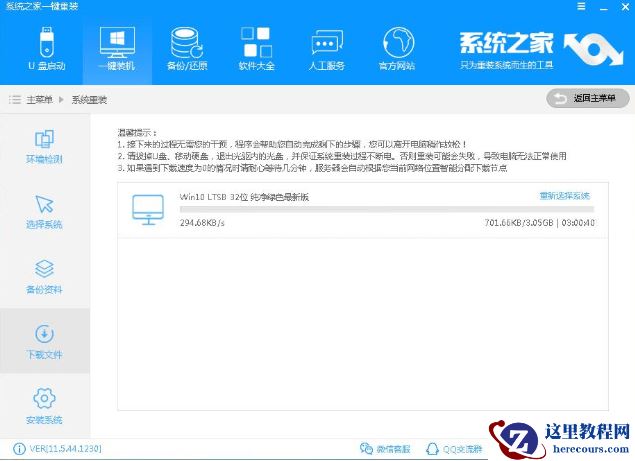This screenshot has width=635, height=461.
Task: Click the 人工服务 tab label
Action: (x=326, y=66)
